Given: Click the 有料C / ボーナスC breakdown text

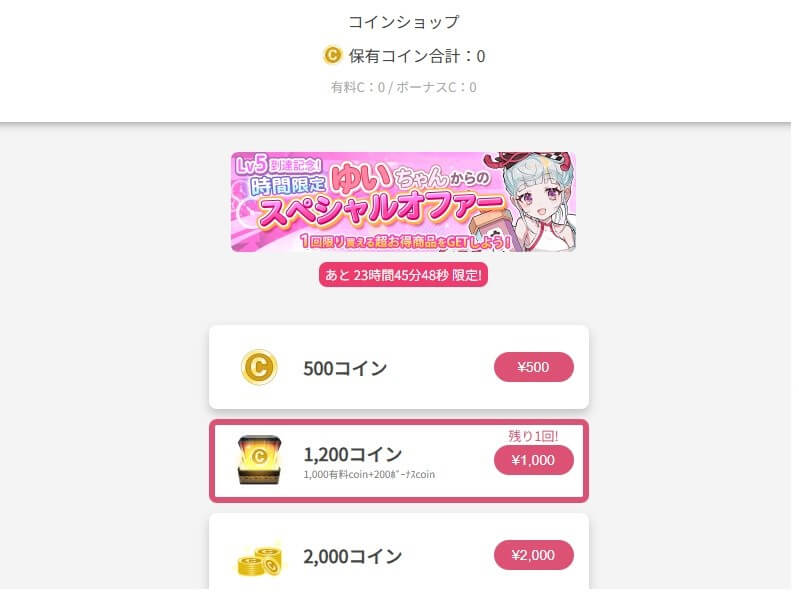Looking at the screenshot, I should [403, 87].
